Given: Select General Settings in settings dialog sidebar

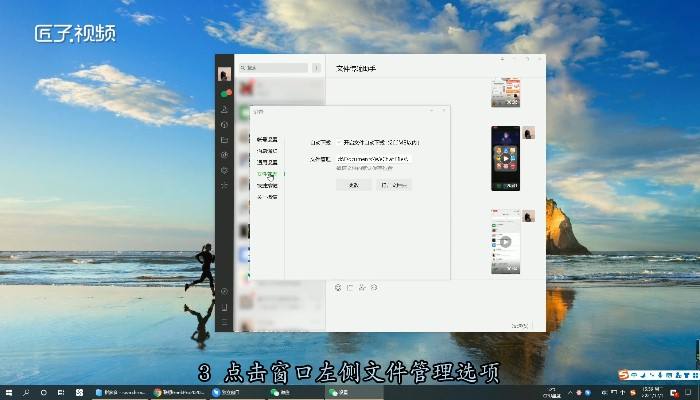Looking at the screenshot, I should (267, 162).
